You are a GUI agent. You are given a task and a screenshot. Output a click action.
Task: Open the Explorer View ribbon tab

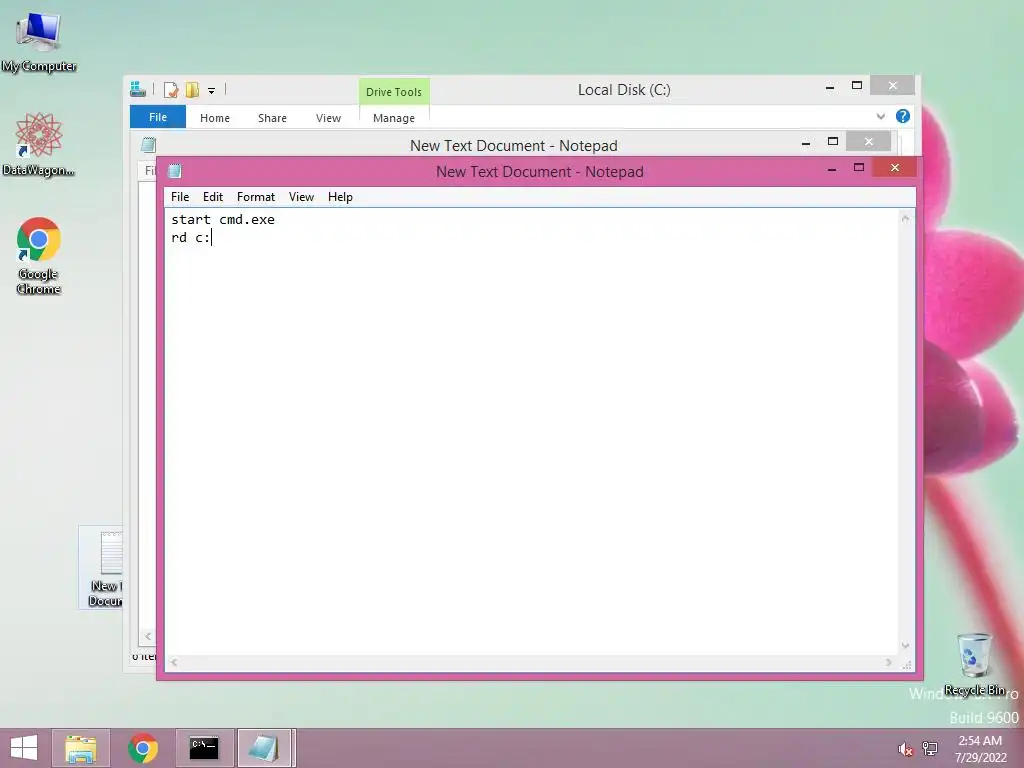(328, 118)
